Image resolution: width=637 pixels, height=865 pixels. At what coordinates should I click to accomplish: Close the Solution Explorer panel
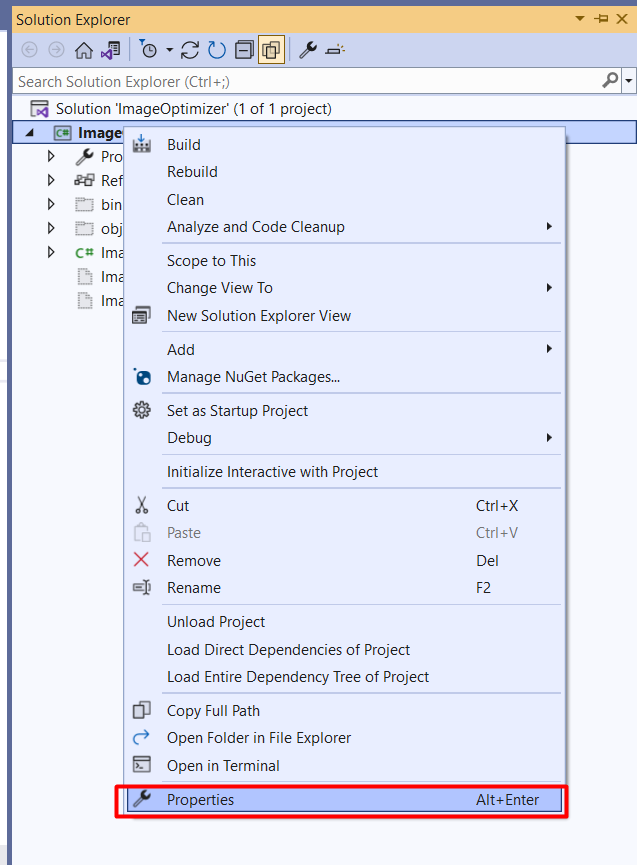pyautogui.click(x=622, y=19)
